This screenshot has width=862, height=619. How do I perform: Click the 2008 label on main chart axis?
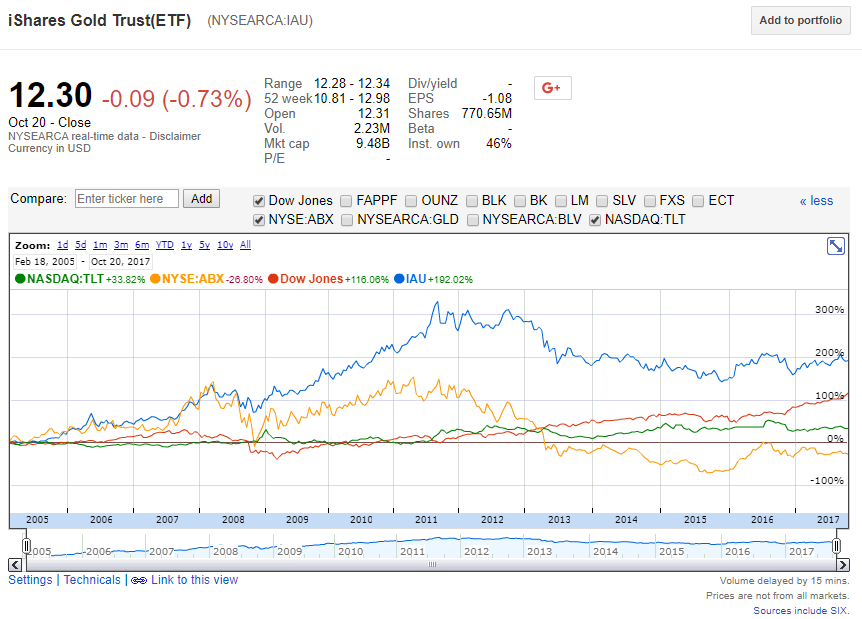pyautogui.click(x=233, y=519)
